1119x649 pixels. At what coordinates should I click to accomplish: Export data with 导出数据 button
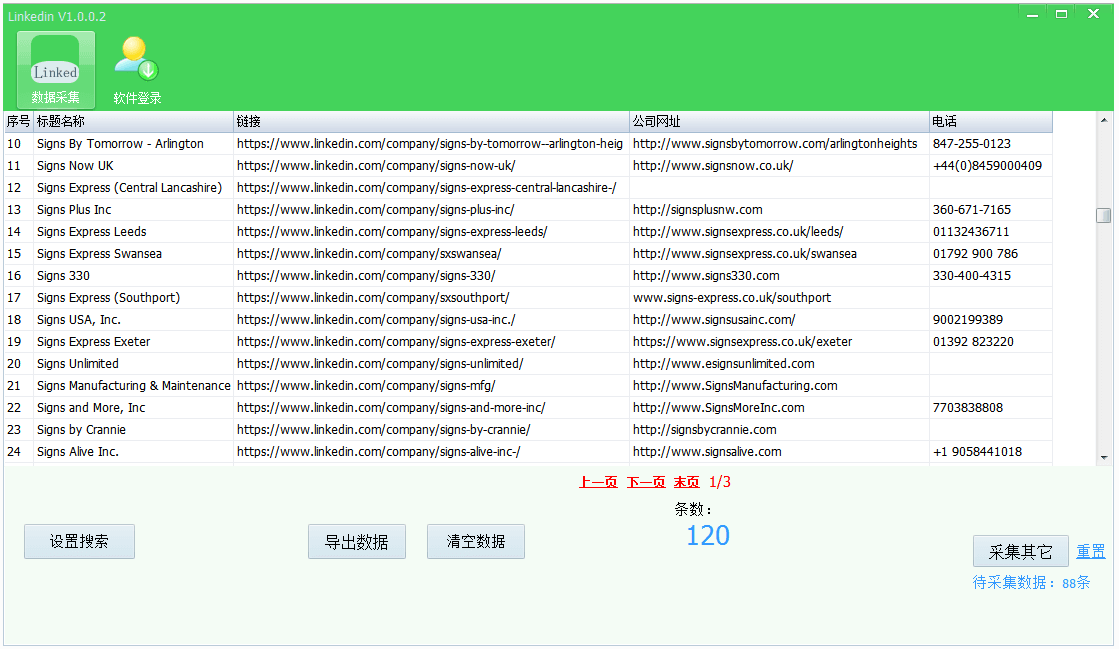click(x=357, y=541)
